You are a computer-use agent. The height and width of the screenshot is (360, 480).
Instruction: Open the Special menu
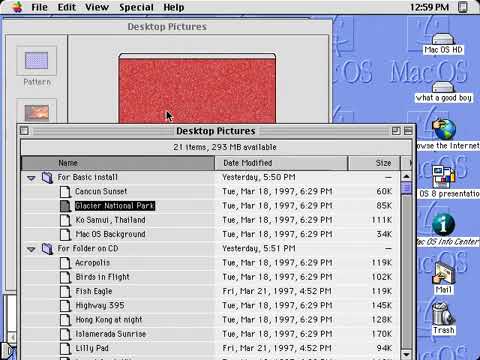[x=136, y=7]
